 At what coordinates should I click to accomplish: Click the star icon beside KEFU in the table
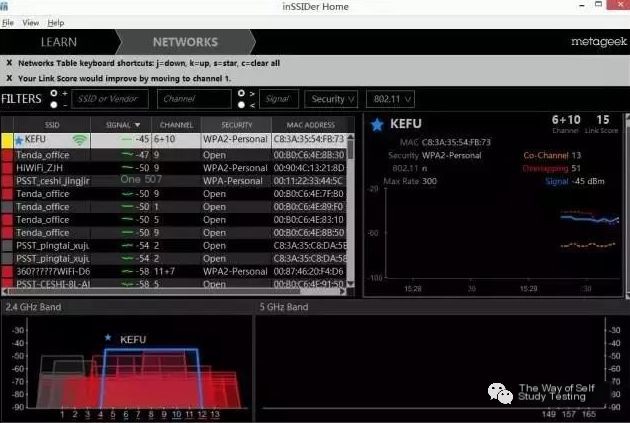tap(19, 140)
